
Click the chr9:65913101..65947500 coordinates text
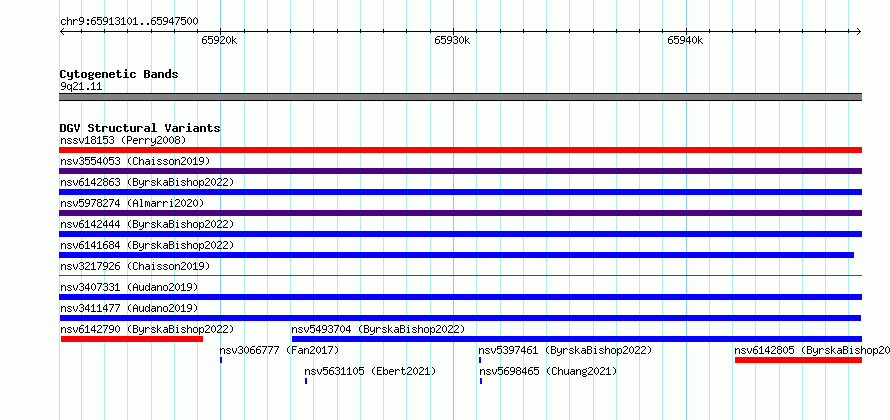[129, 22]
